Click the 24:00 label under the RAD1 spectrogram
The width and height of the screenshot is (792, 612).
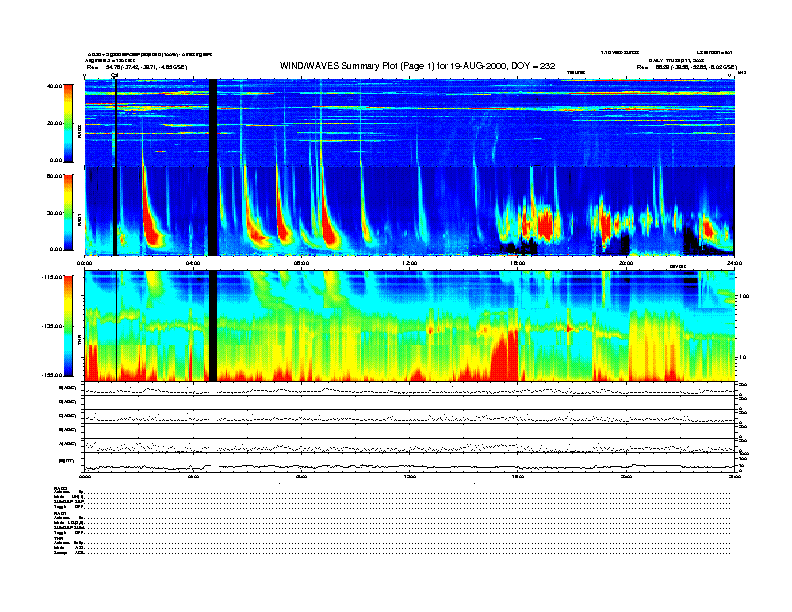click(x=734, y=263)
